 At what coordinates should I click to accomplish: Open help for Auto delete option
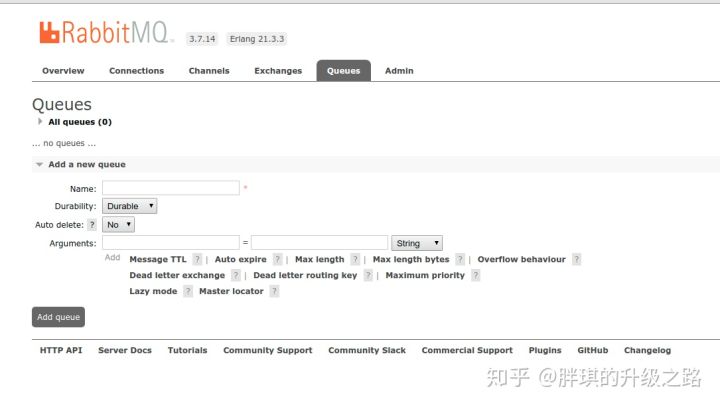[x=92, y=225]
